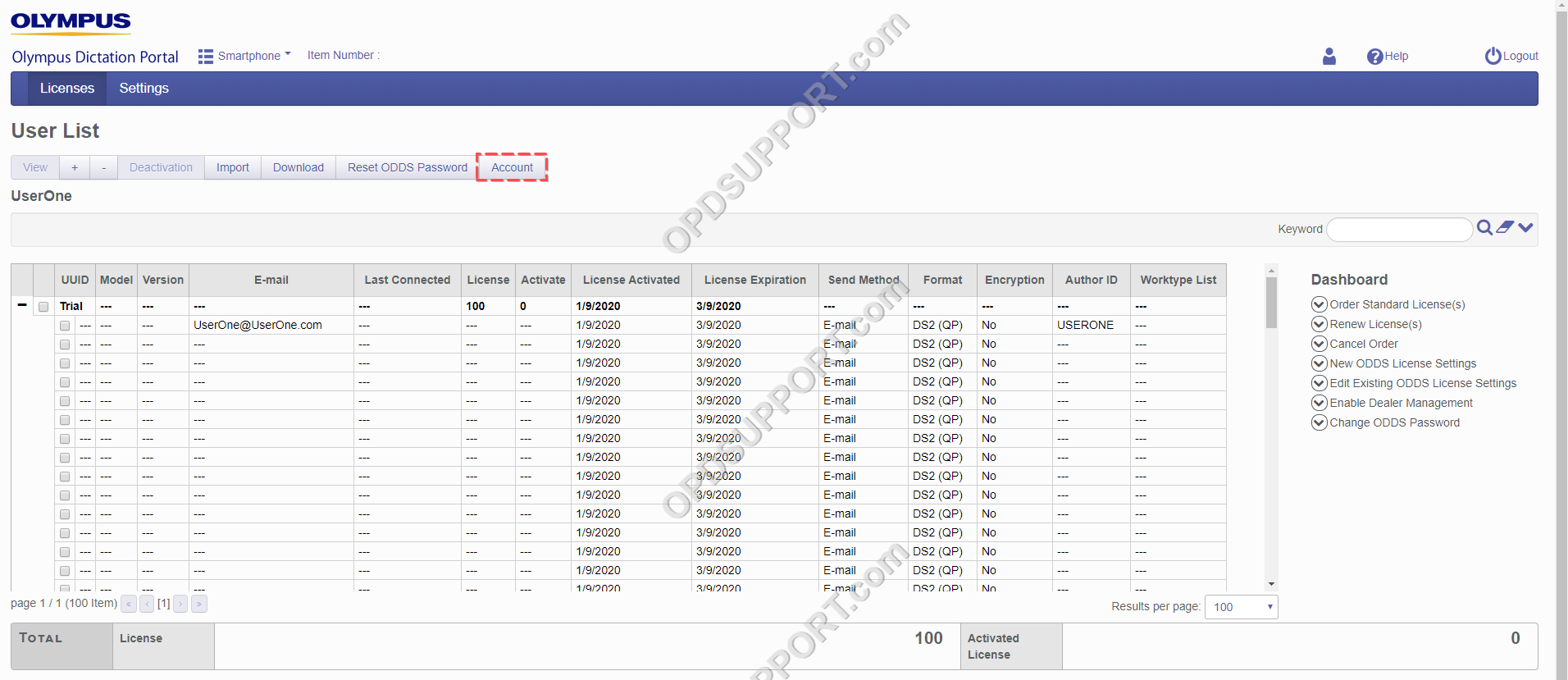The image size is (1568, 680).
Task: Click the minus remove user button
Action: point(103,167)
